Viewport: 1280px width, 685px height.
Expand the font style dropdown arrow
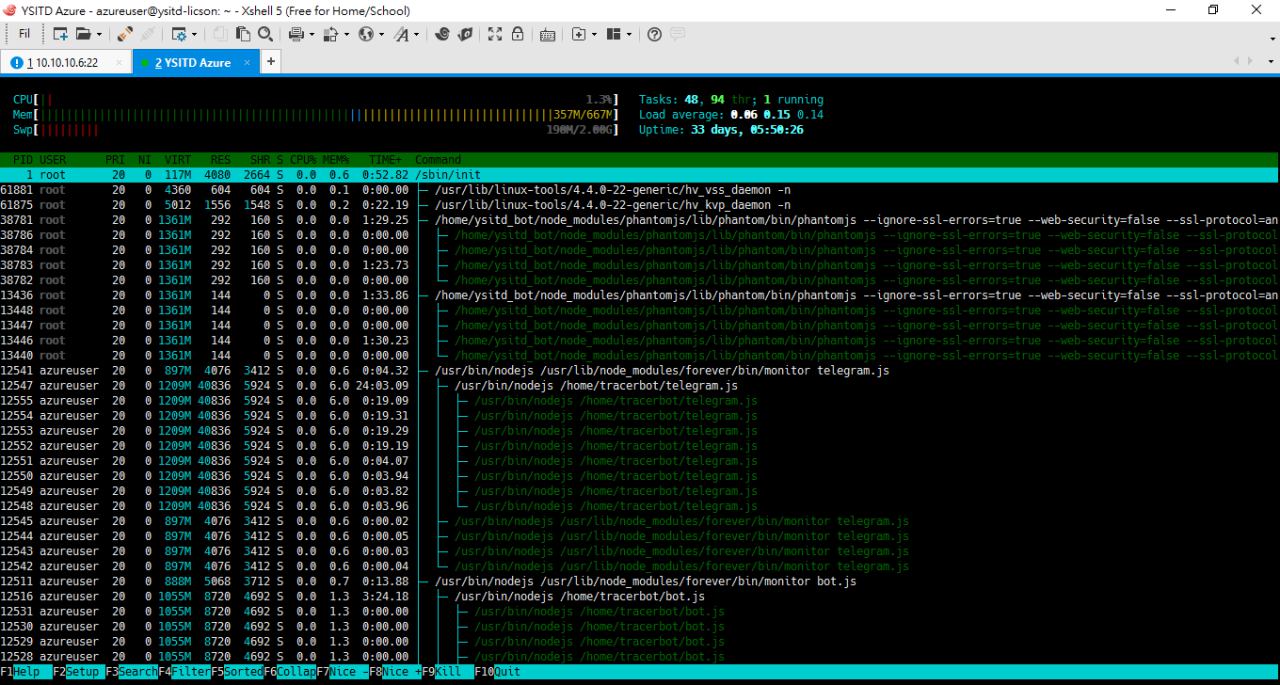416,34
